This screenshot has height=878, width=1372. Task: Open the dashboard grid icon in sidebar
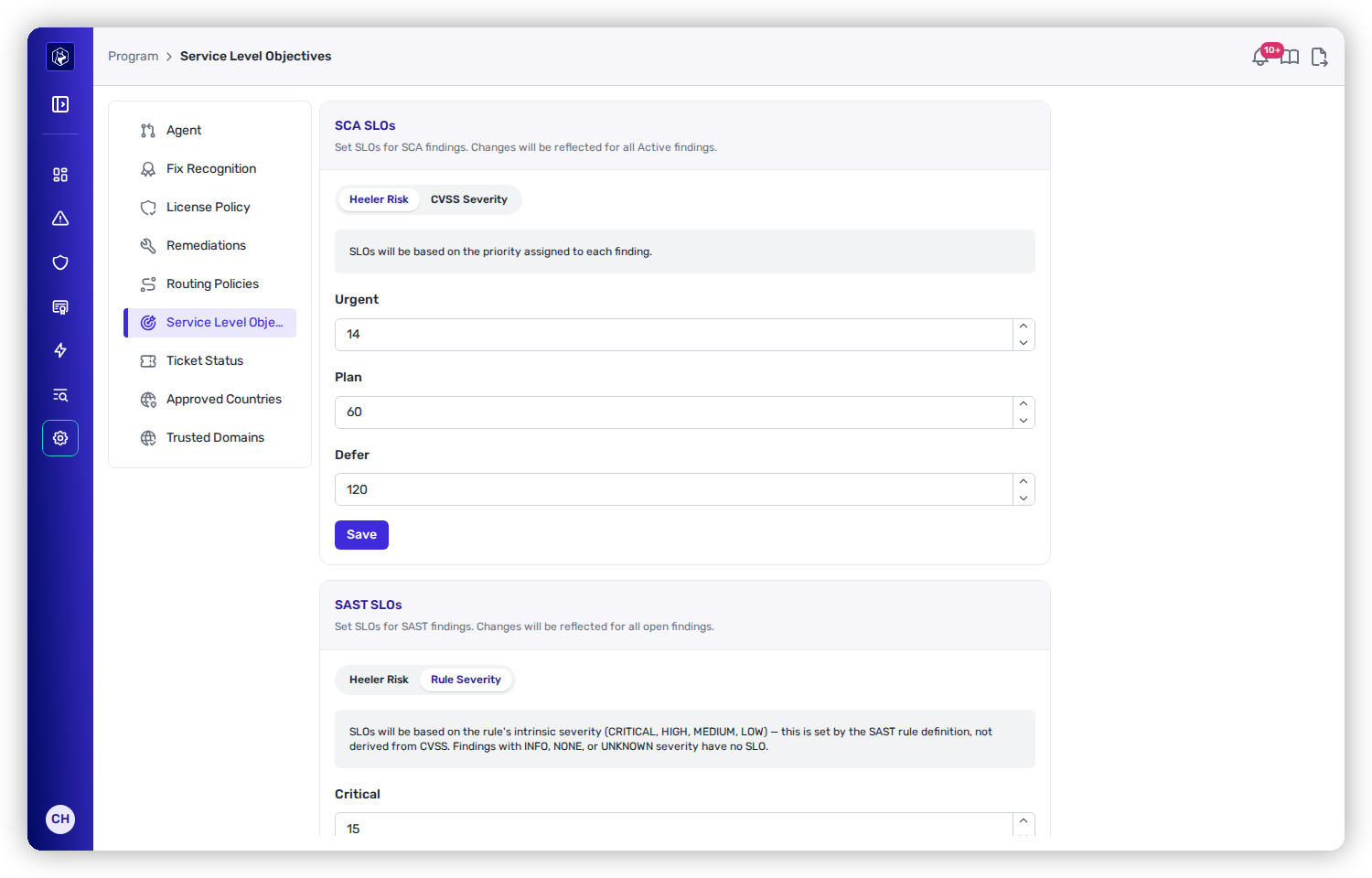[x=60, y=175]
